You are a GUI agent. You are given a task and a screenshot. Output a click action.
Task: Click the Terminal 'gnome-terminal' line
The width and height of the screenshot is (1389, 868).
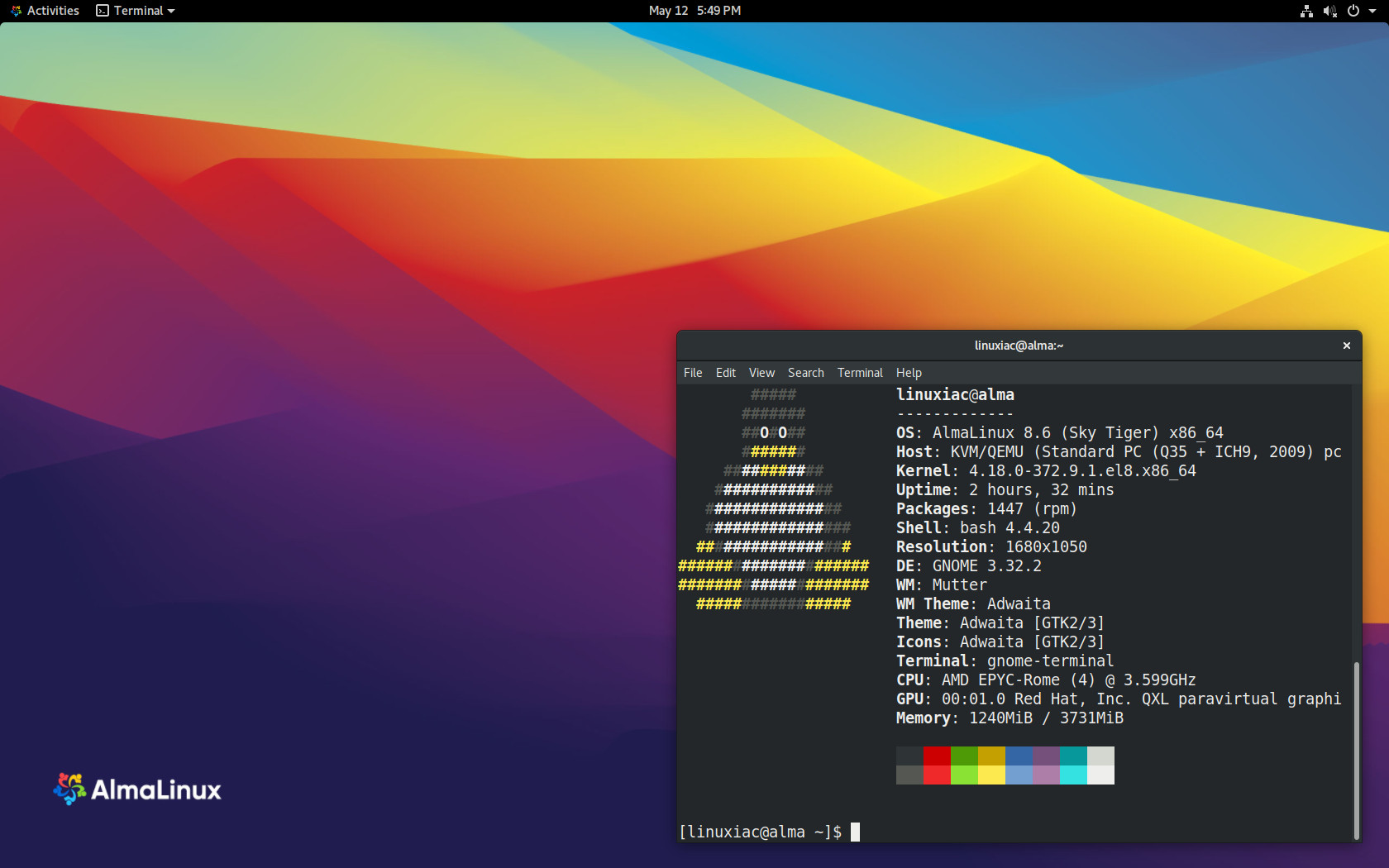(1005, 661)
